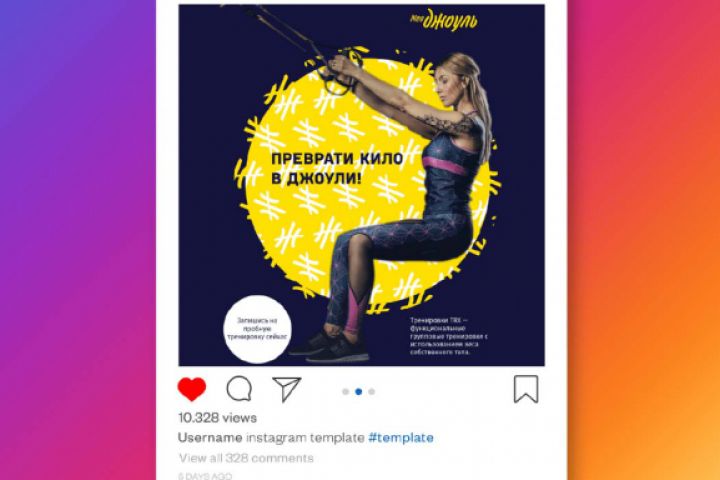
Task: Open the #template hashtag link
Action: click(x=401, y=437)
